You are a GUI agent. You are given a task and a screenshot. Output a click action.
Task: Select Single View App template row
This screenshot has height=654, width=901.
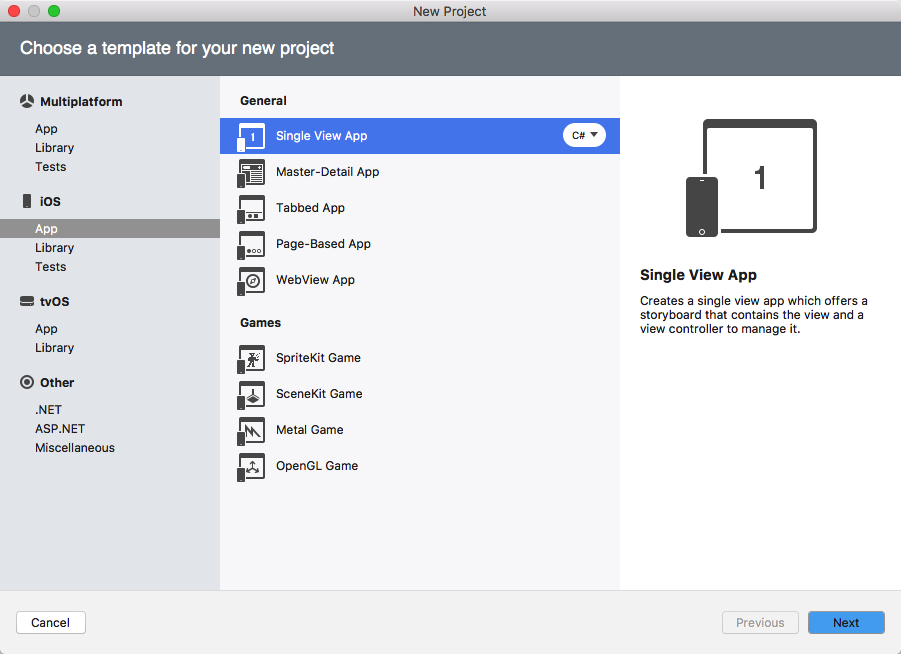coord(400,136)
